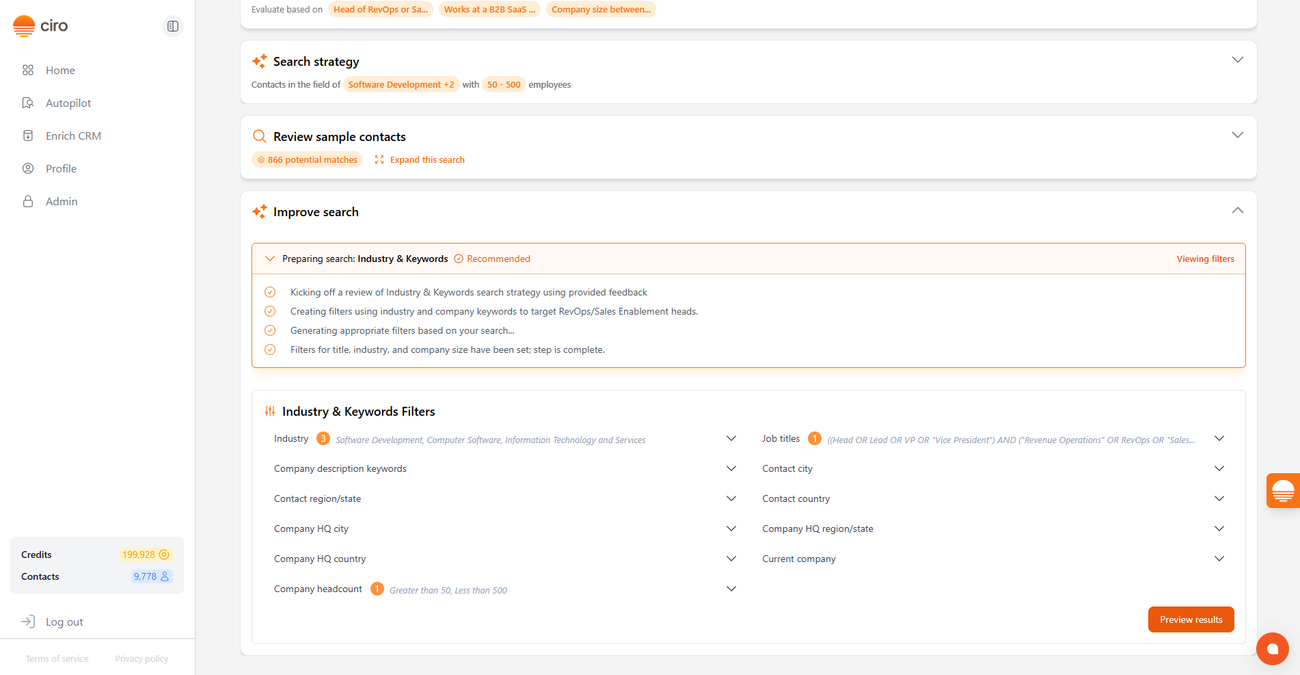The image size is (1300, 675).
Task: Open the Industry filter dropdown
Action: [730, 439]
